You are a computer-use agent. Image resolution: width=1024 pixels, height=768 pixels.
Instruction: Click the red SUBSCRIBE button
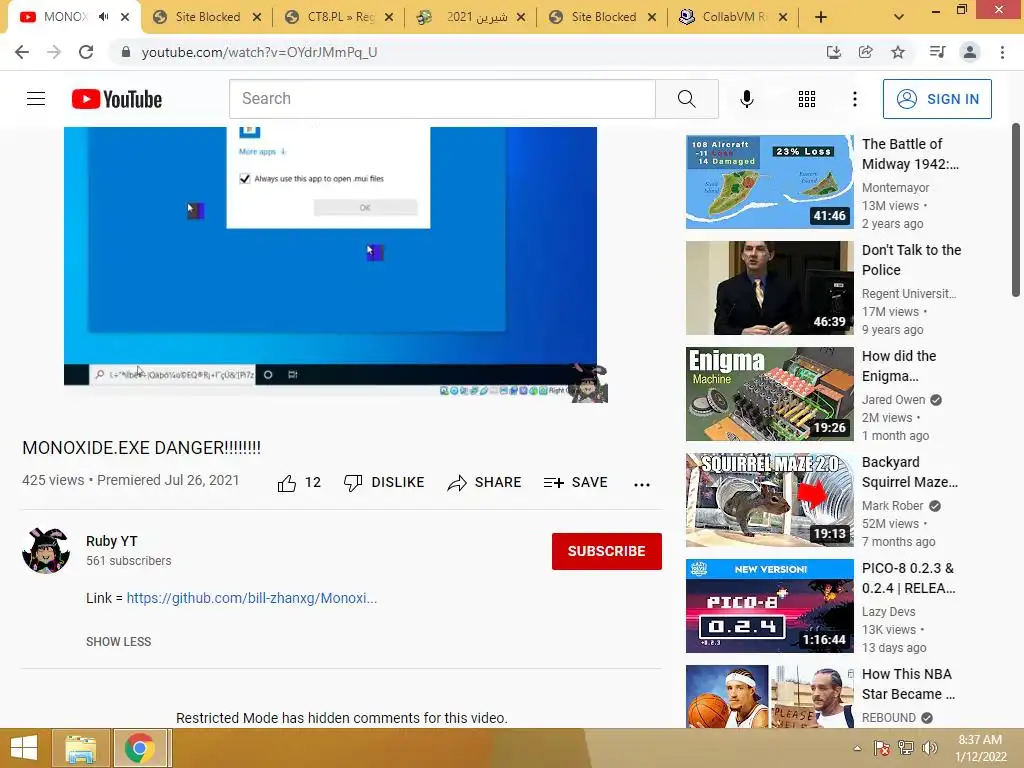tap(607, 551)
